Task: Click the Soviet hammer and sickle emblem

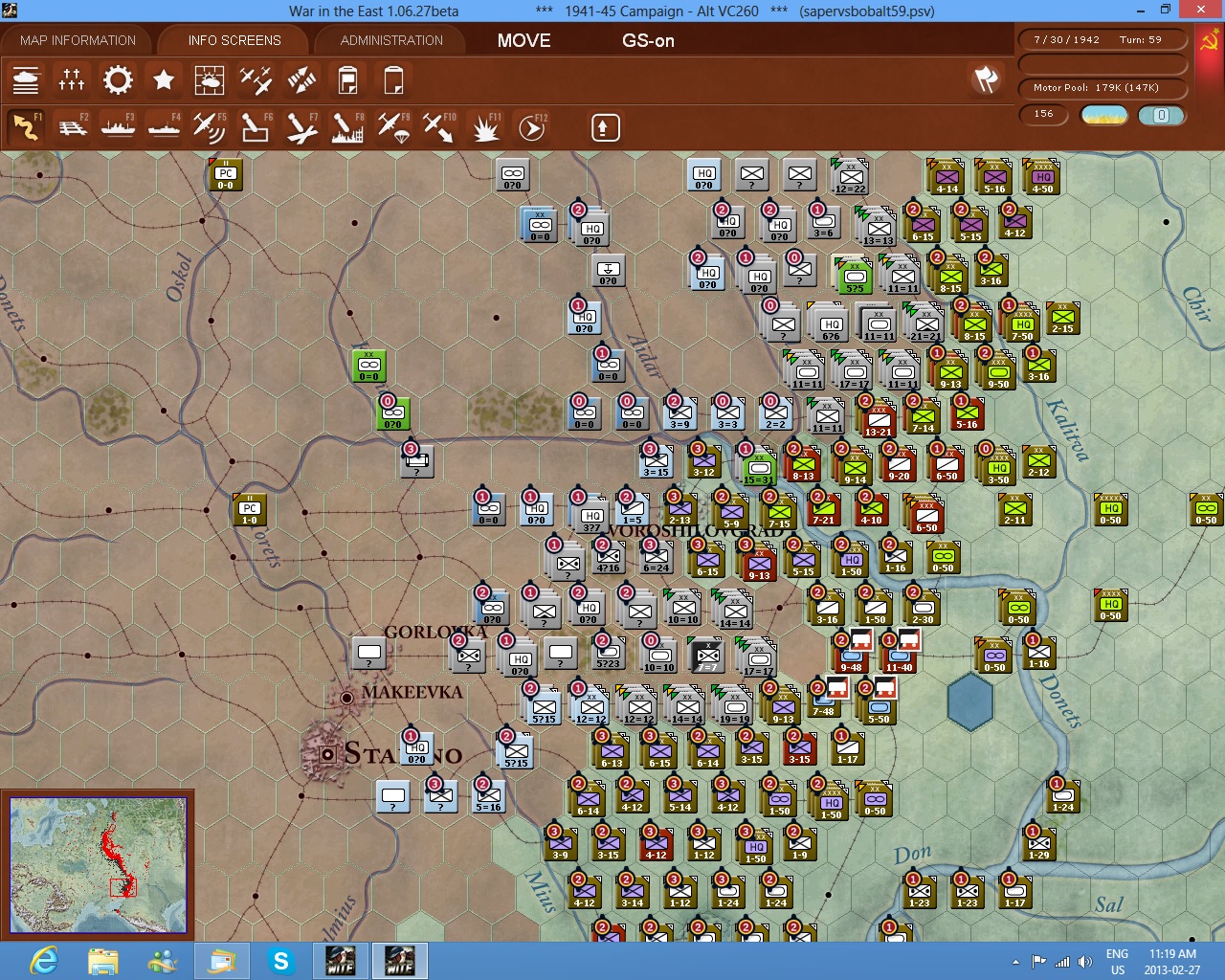Action: click(x=1210, y=42)
